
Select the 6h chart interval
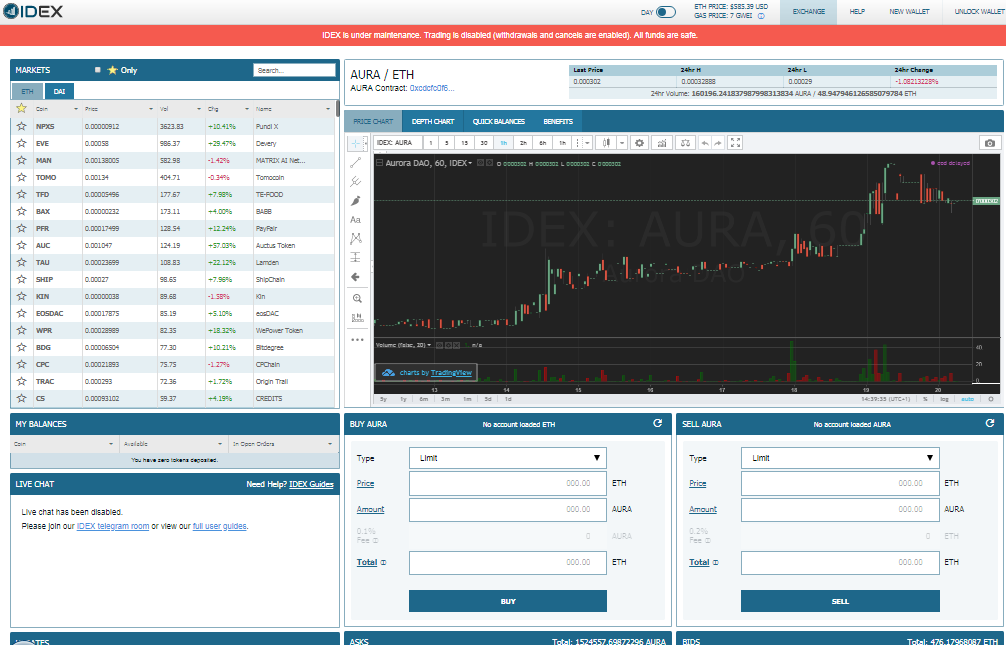click(543, 142)
